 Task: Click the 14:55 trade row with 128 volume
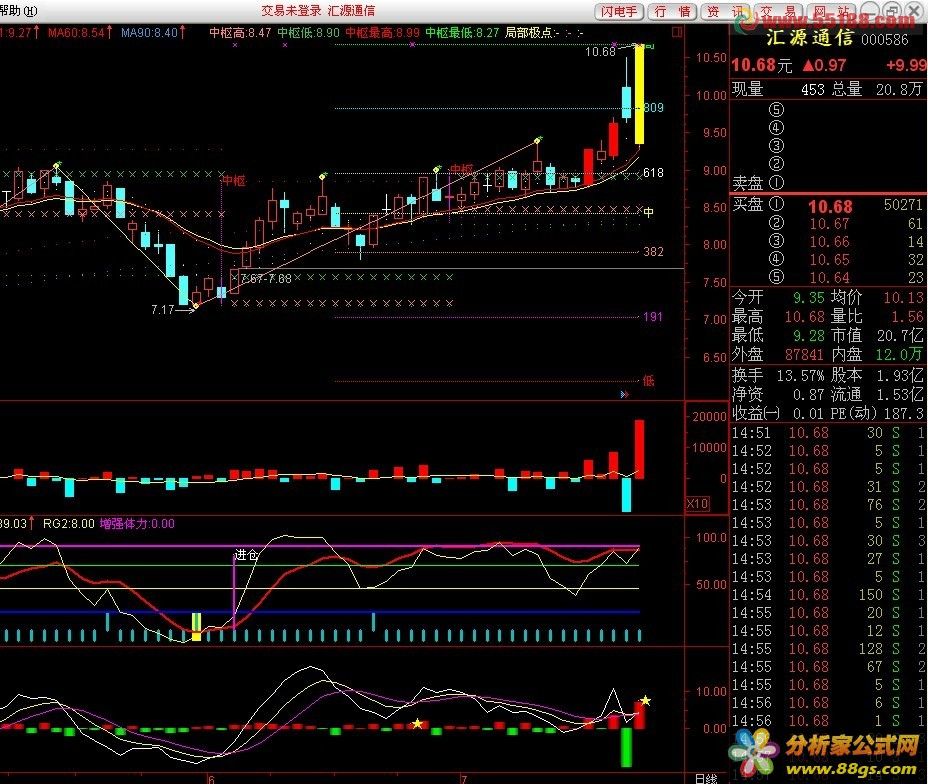(829, 649)
